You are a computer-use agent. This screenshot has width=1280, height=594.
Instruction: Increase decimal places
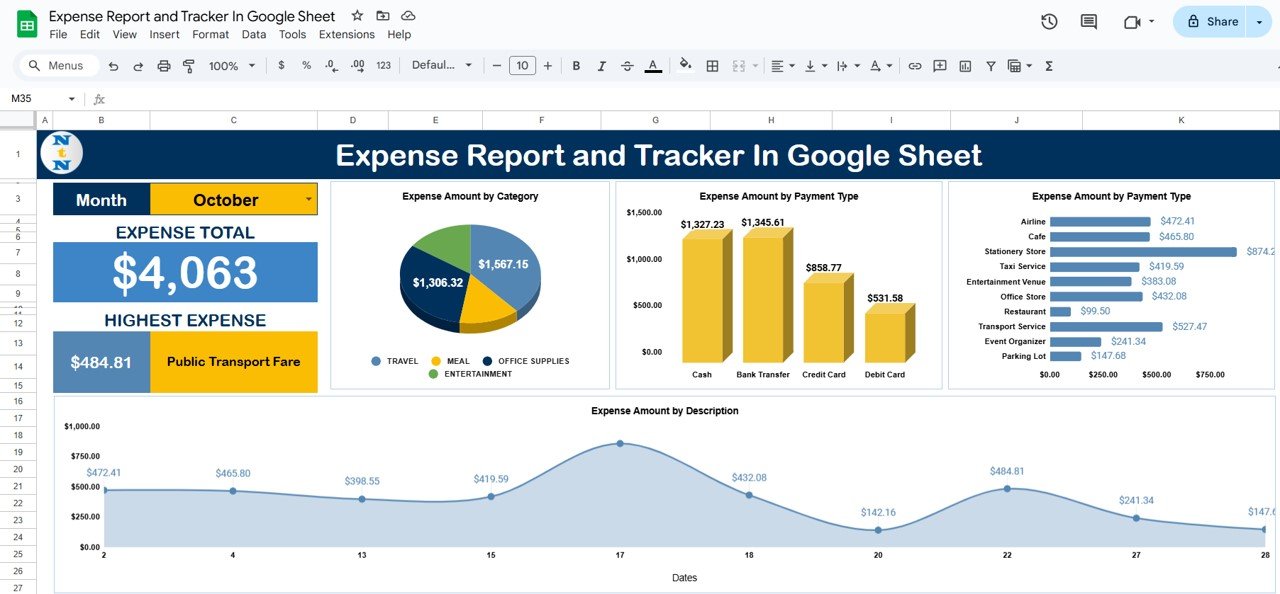[x=358, y=66]
